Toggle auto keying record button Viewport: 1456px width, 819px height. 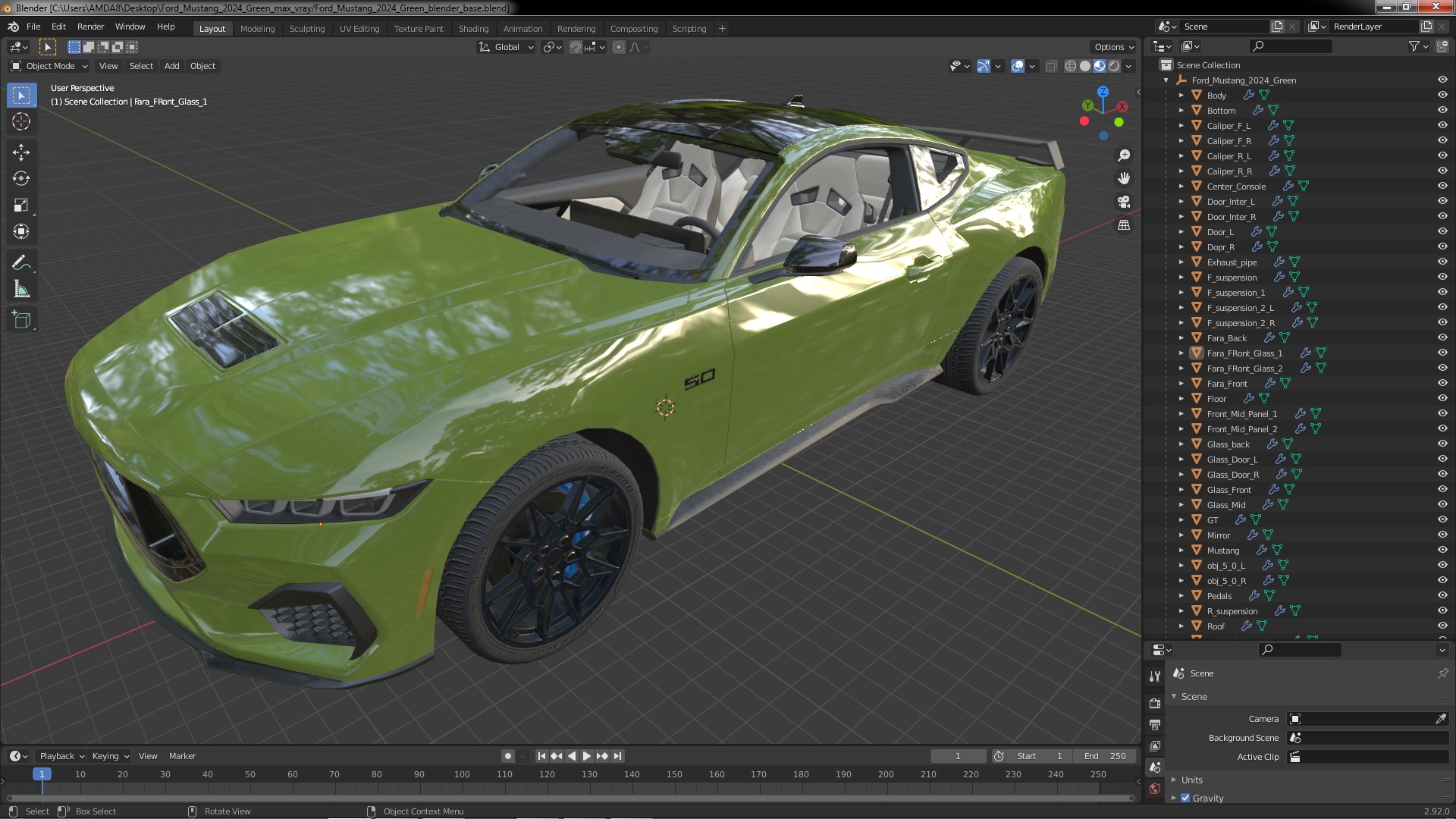coord(508,756)
